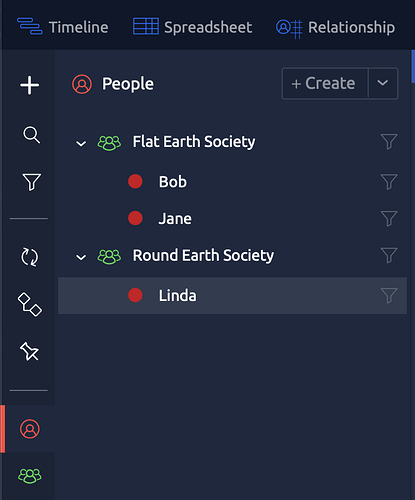This screenshot has width=415, height=500.
Task: Open the search magnifier tool
Action: coord(31,135)
